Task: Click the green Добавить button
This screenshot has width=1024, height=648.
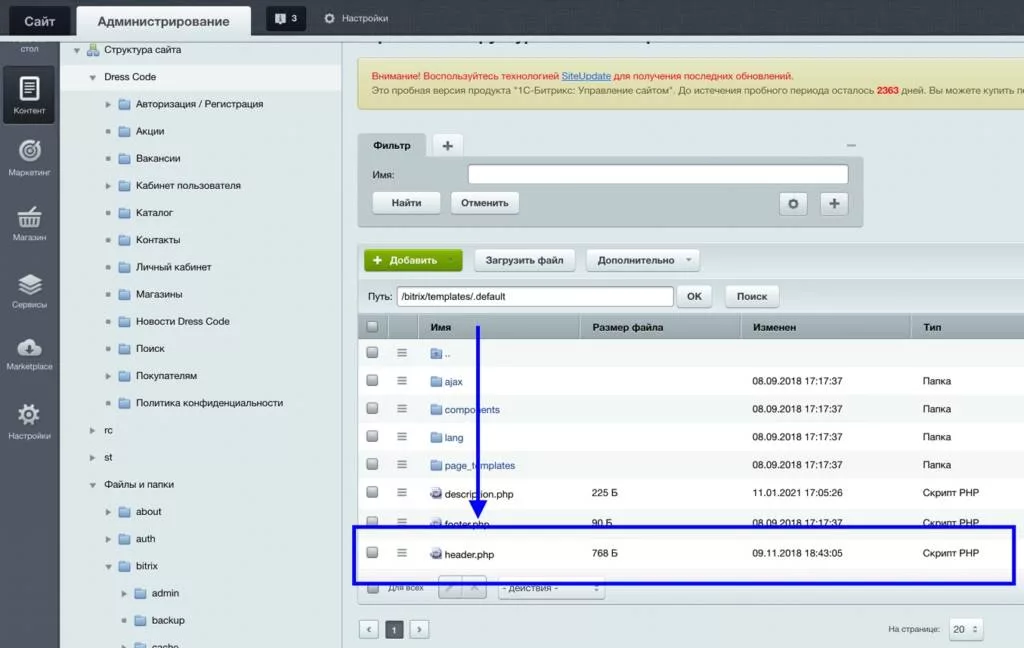Action: 413,260
